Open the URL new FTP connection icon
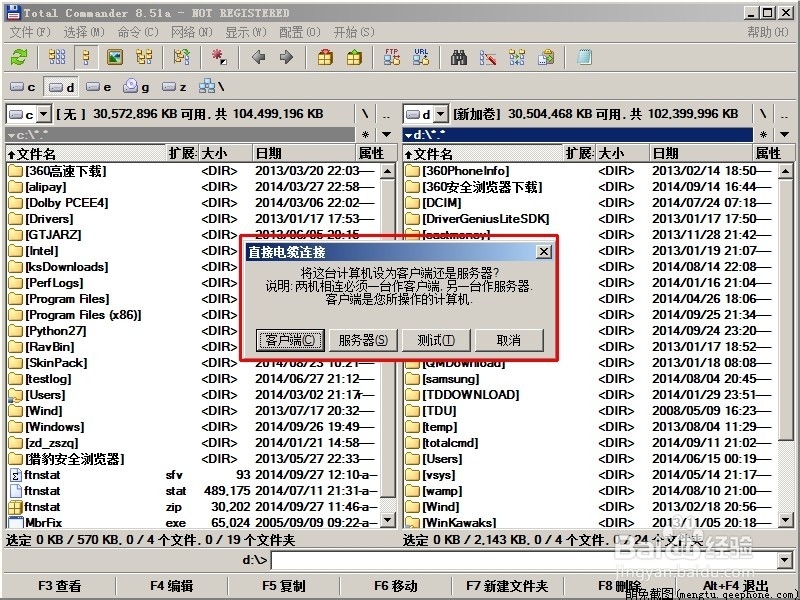This screenshot has height=600, width=800. [421, 57]
